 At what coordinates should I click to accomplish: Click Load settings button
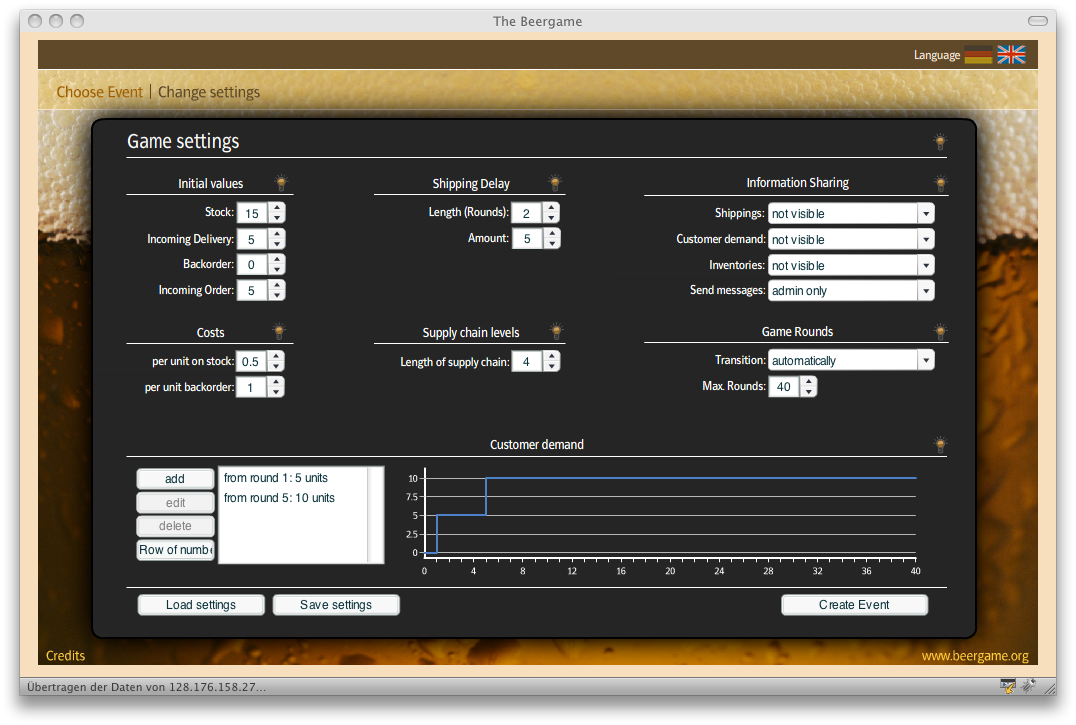tap(201, 604)
